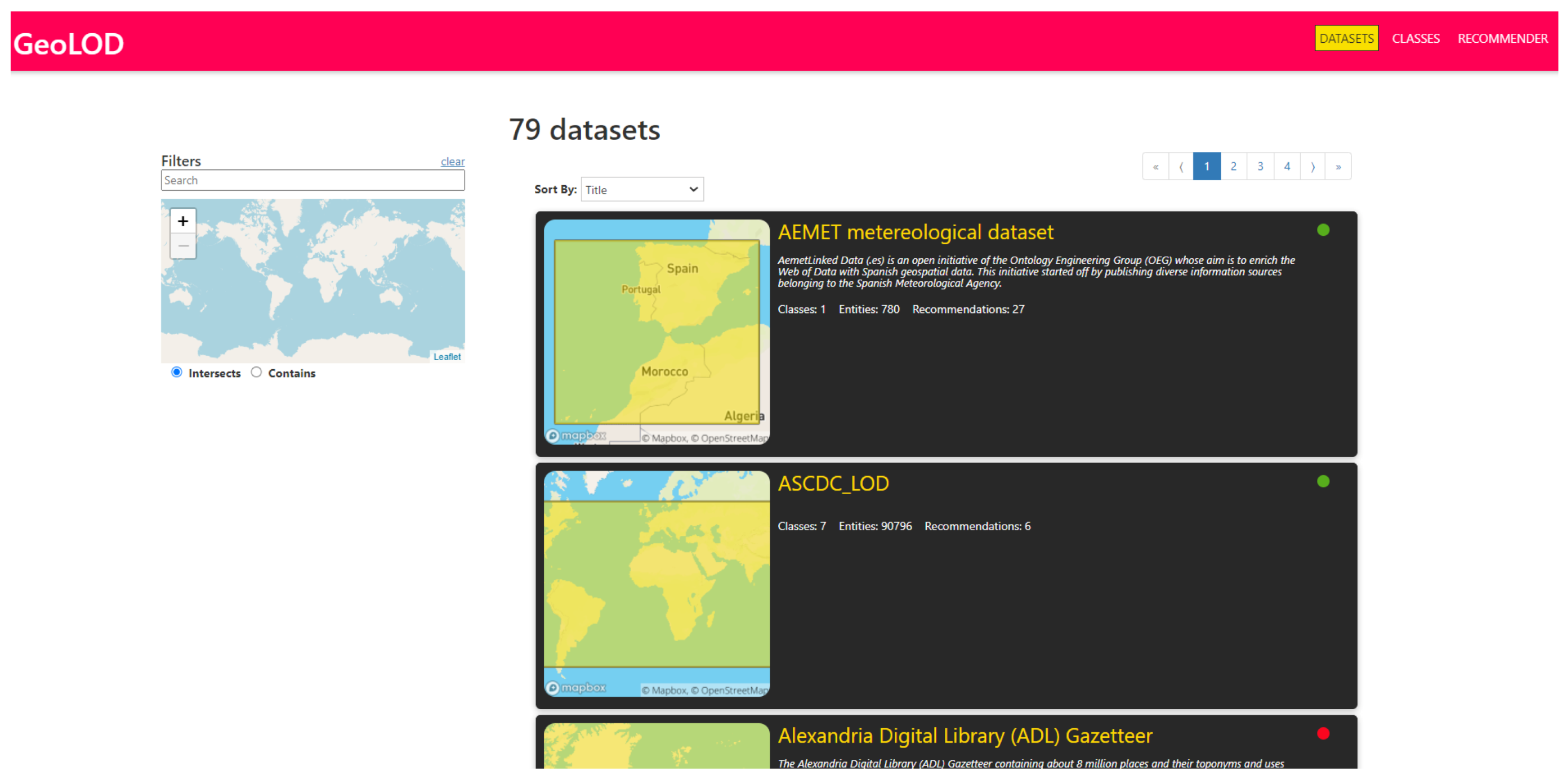Clear all filters link

click(452, 162)
